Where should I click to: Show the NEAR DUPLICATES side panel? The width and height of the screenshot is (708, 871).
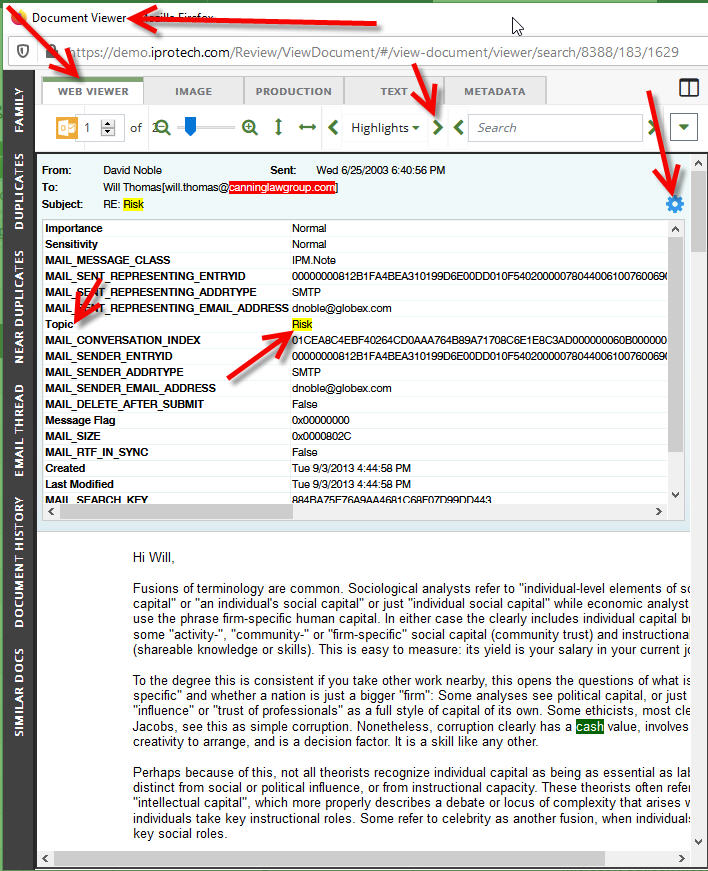19,307
